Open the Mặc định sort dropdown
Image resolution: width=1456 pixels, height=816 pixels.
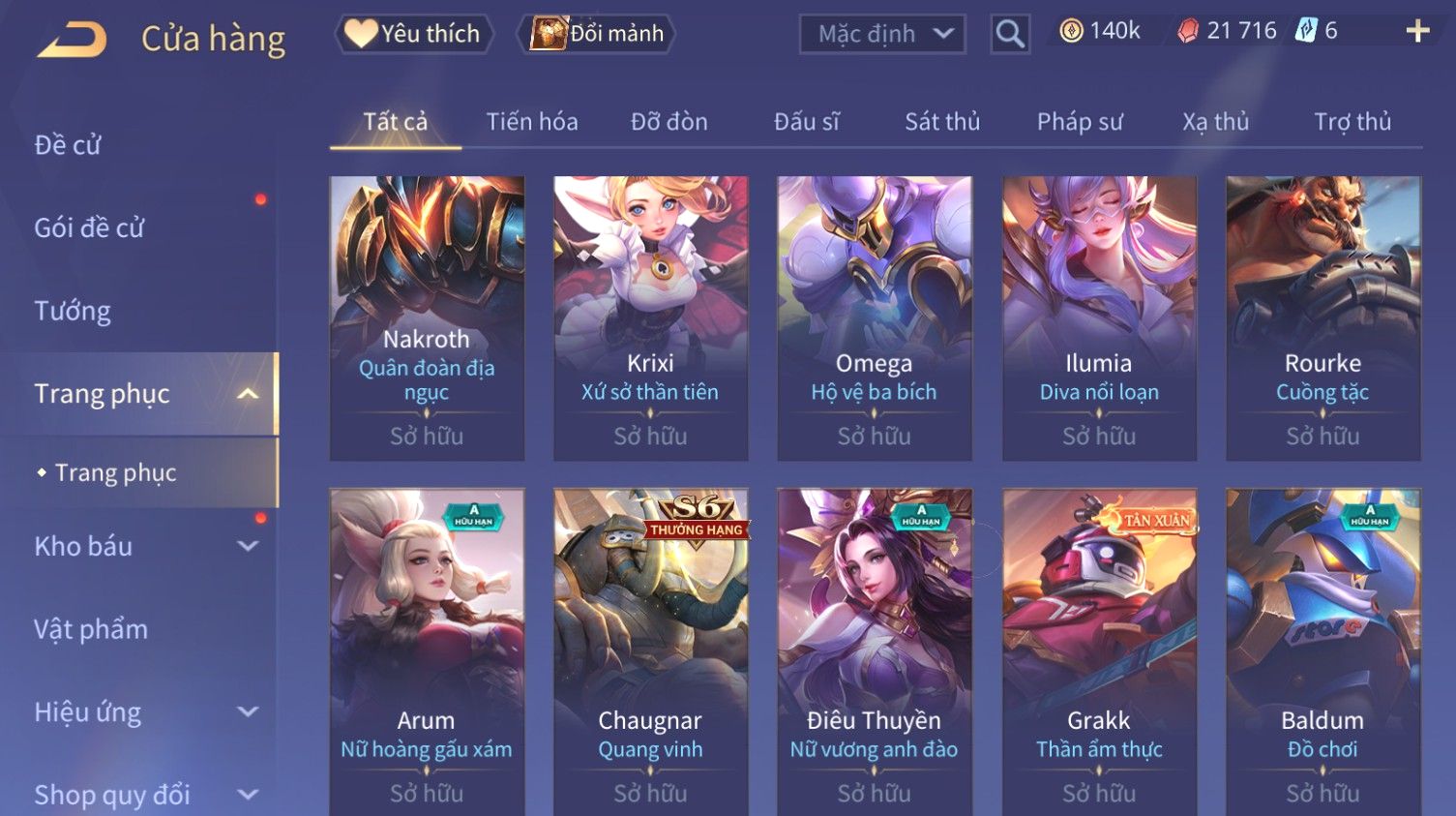tap(882, 35)
